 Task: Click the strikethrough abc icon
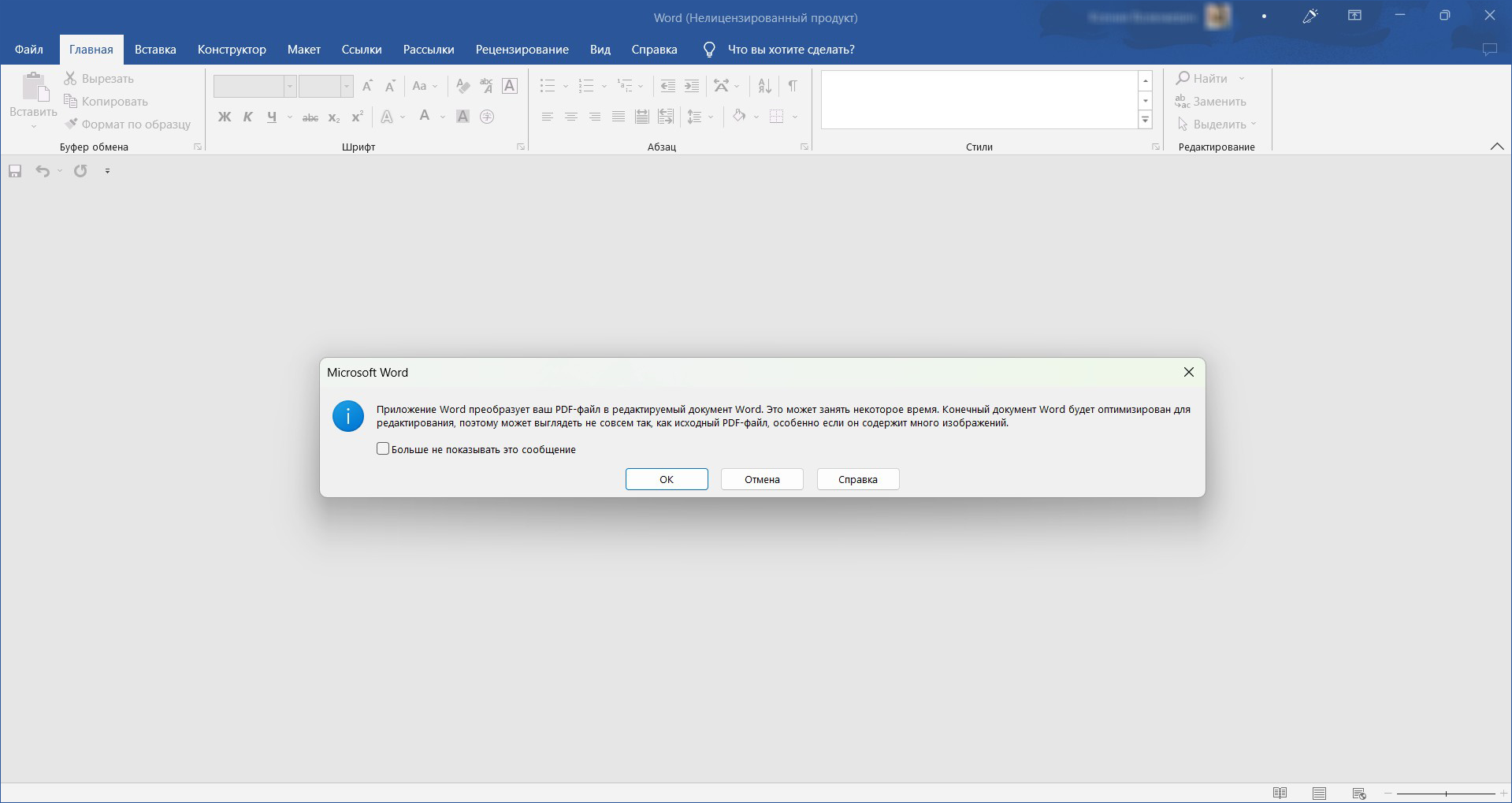[x=310, y=117]
